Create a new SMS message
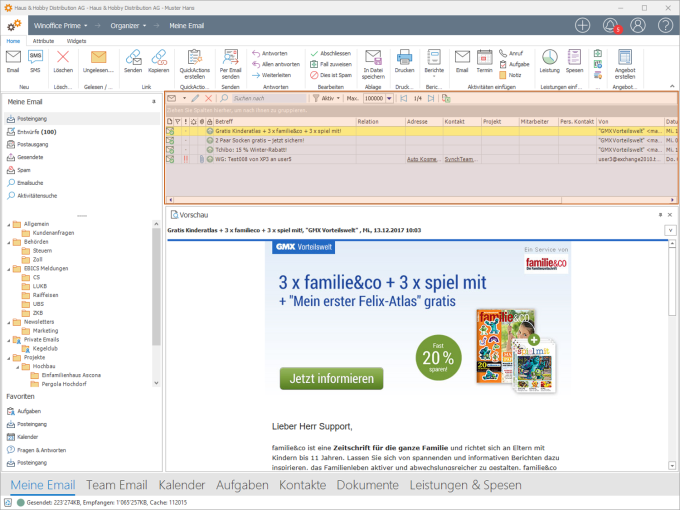 (35, 61)
